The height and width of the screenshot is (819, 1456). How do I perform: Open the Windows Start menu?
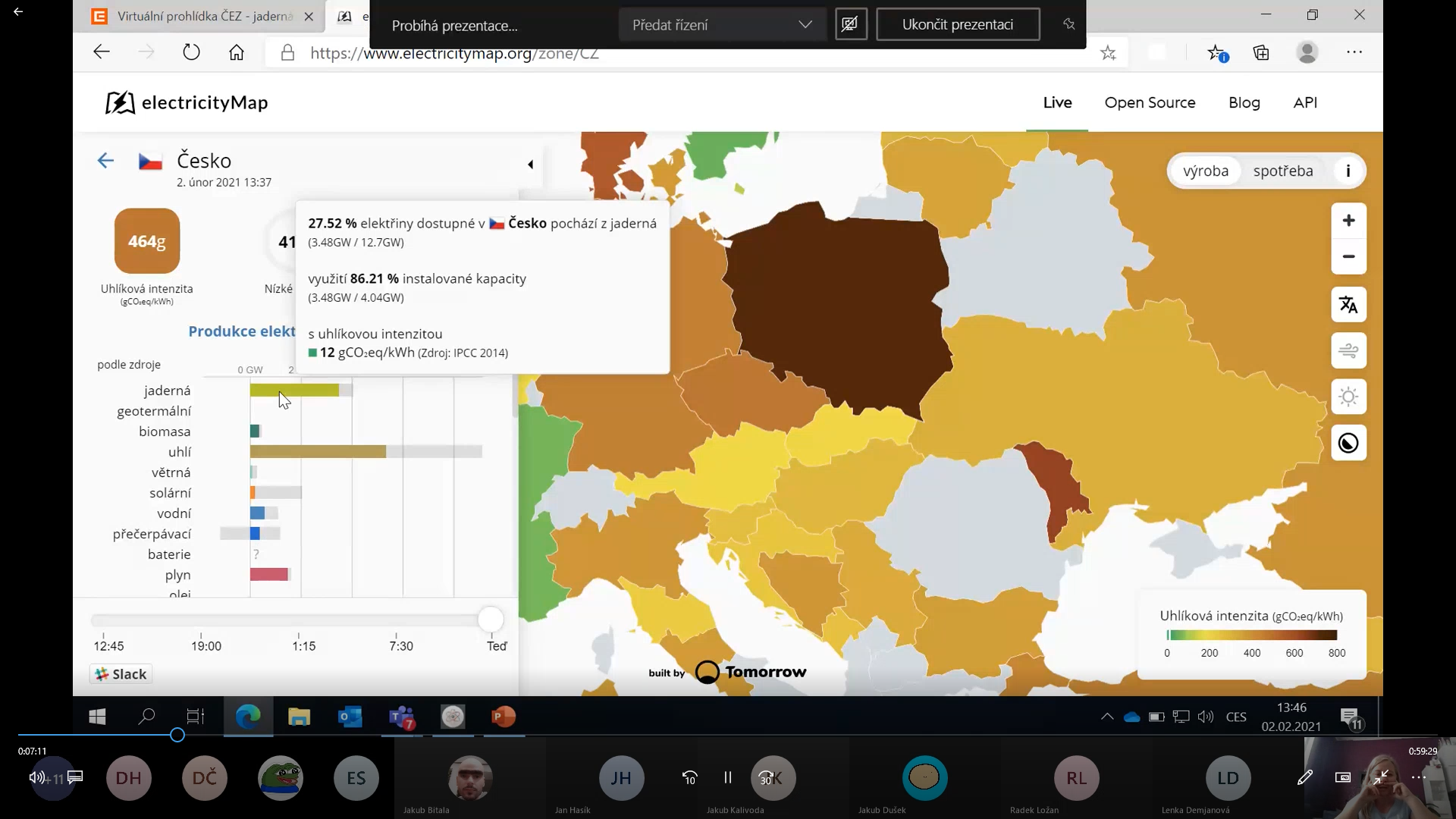click(x=97, y=716)
